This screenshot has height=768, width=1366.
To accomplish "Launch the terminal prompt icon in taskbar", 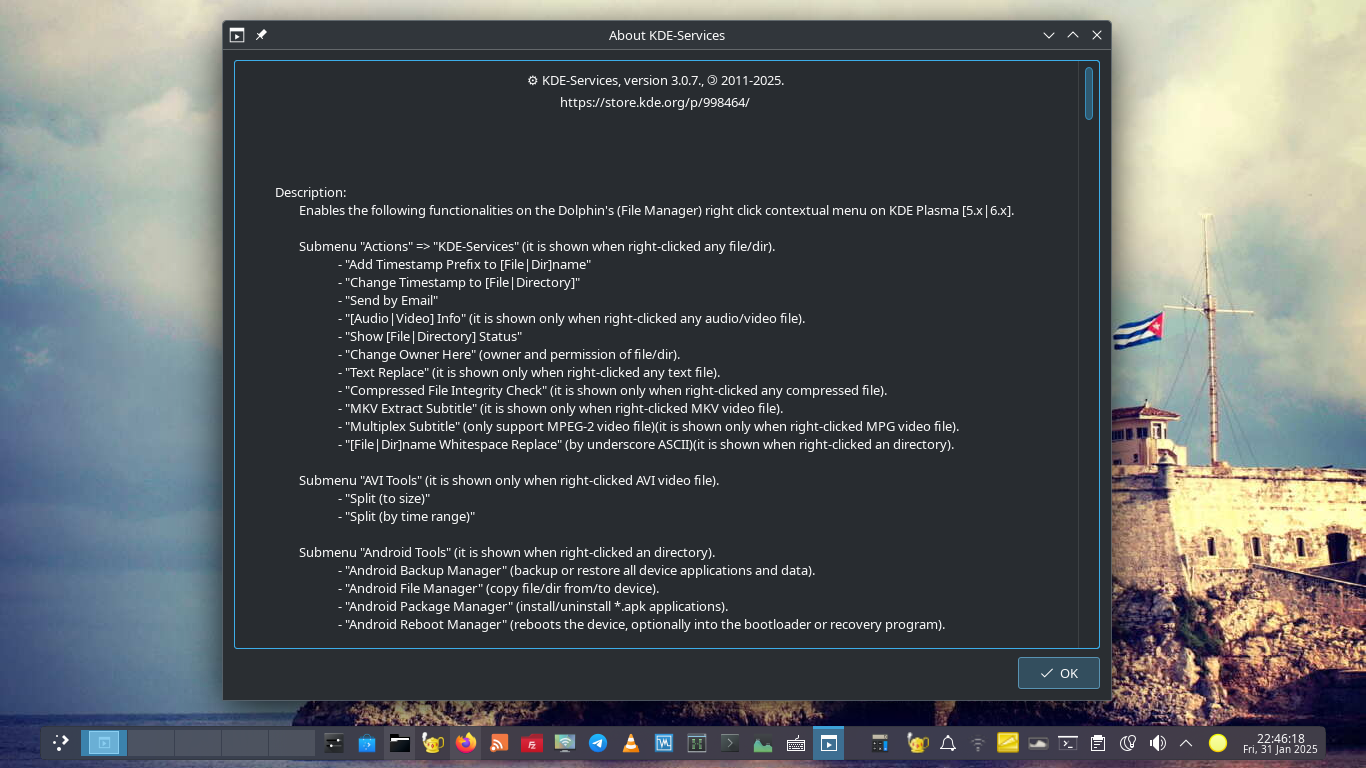I will click(730, 743).
